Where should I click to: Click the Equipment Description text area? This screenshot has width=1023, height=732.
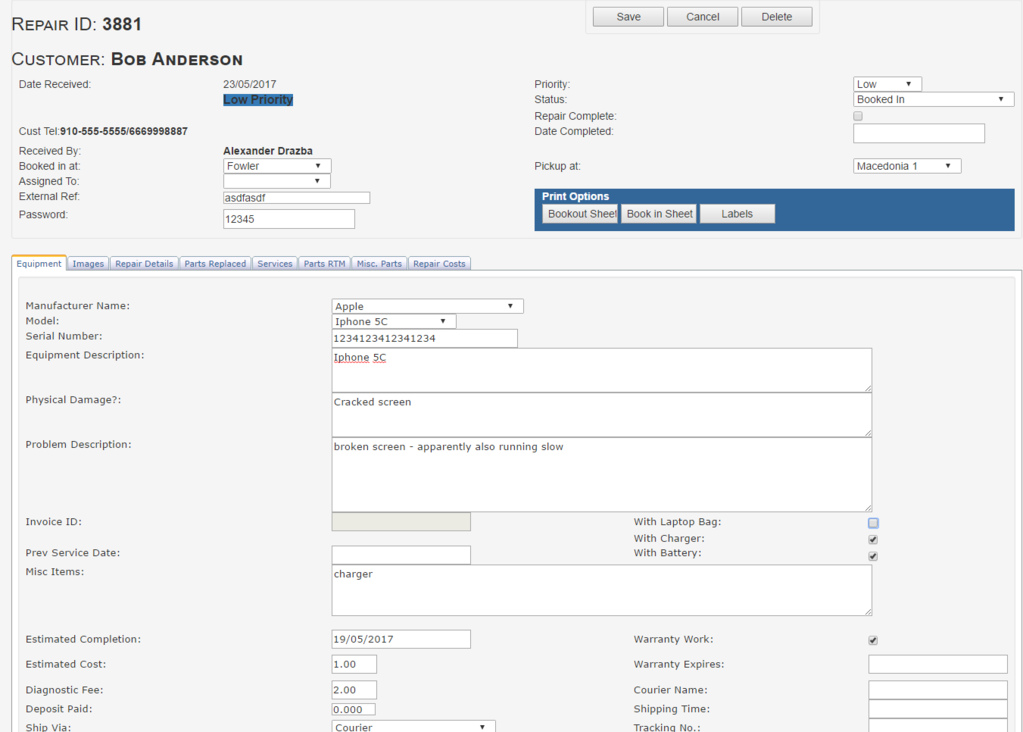click(x=602, y=371)
